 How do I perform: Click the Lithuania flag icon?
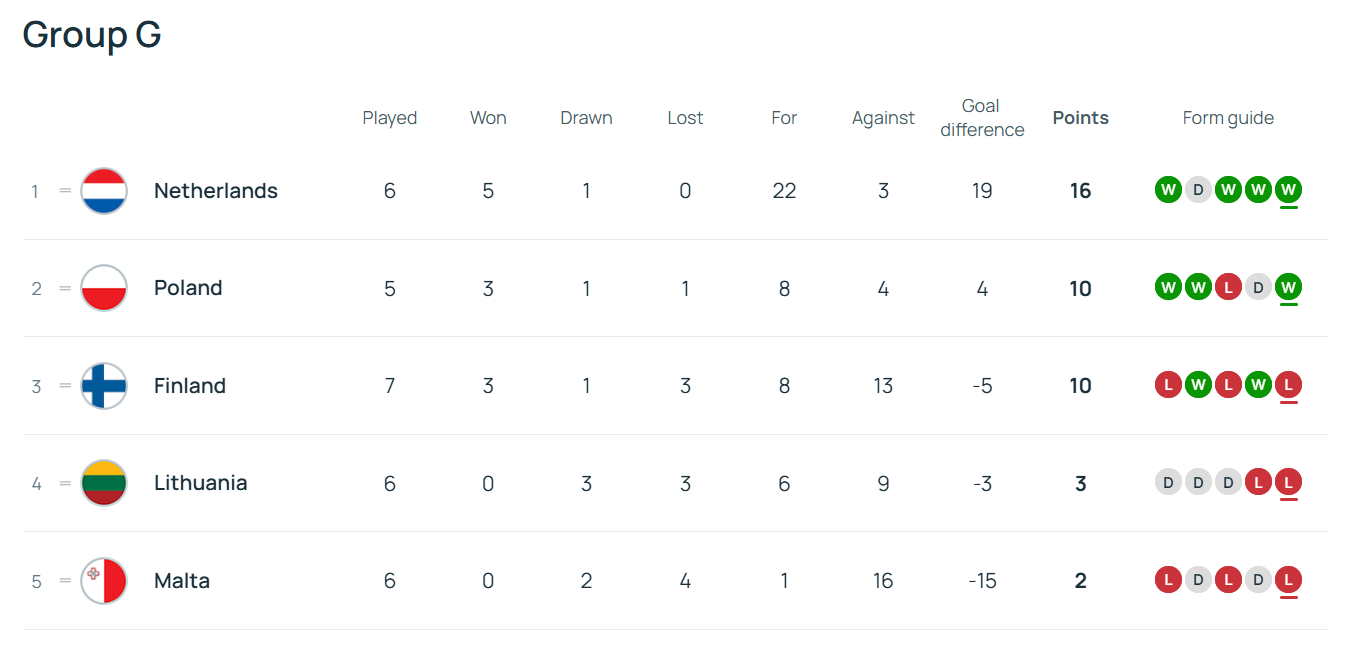(104, 483)
